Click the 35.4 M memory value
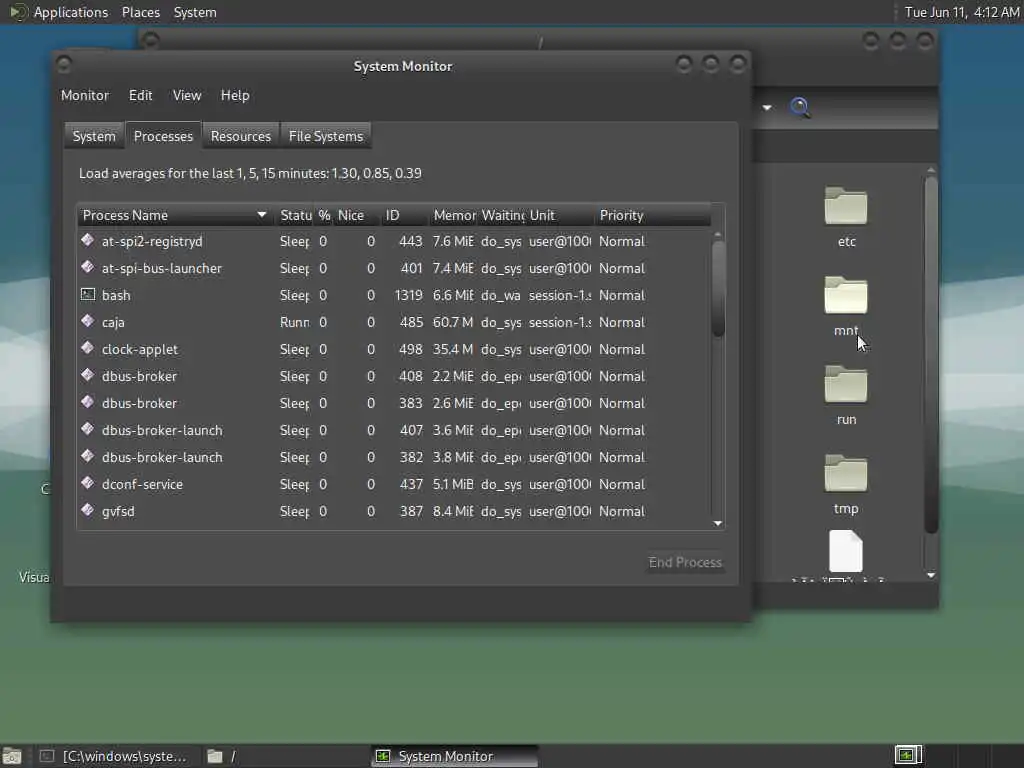This screenshot has height=768, width=1024. [x=453, y=349]
